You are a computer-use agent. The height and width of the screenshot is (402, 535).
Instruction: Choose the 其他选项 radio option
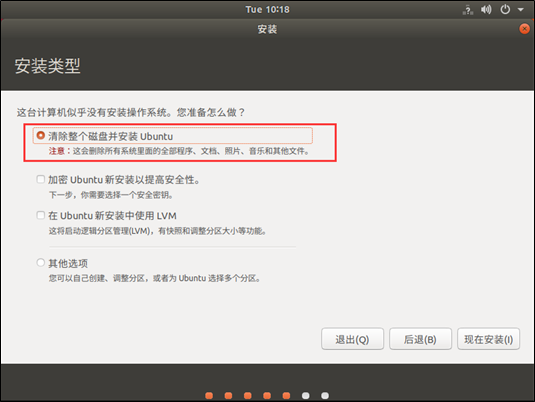41,262
